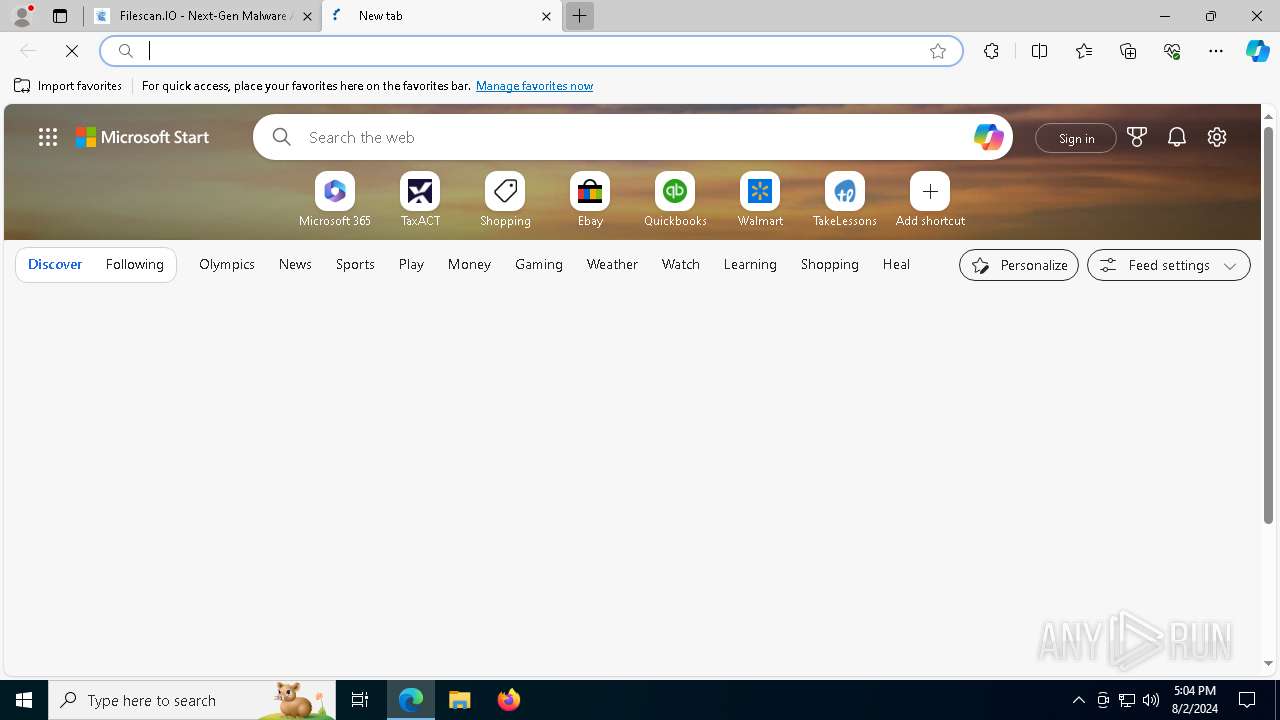Click the Personalize button
The height and width of the screenshot is (720, 1280).
click(x=1019, y=265)
